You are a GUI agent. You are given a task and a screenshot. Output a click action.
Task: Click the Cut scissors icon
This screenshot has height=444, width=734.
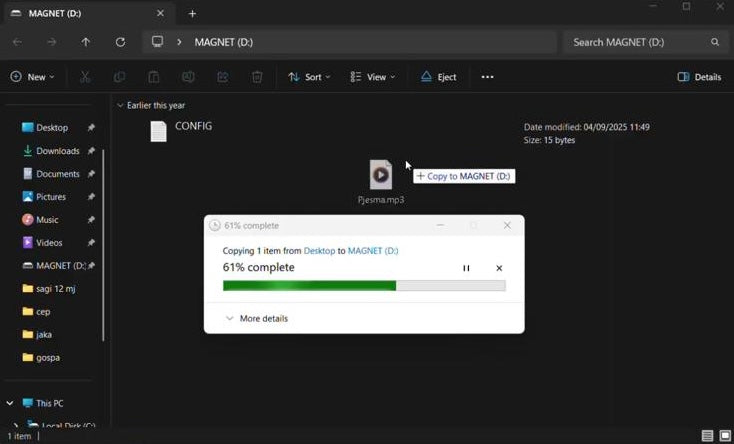coord(85,77)
